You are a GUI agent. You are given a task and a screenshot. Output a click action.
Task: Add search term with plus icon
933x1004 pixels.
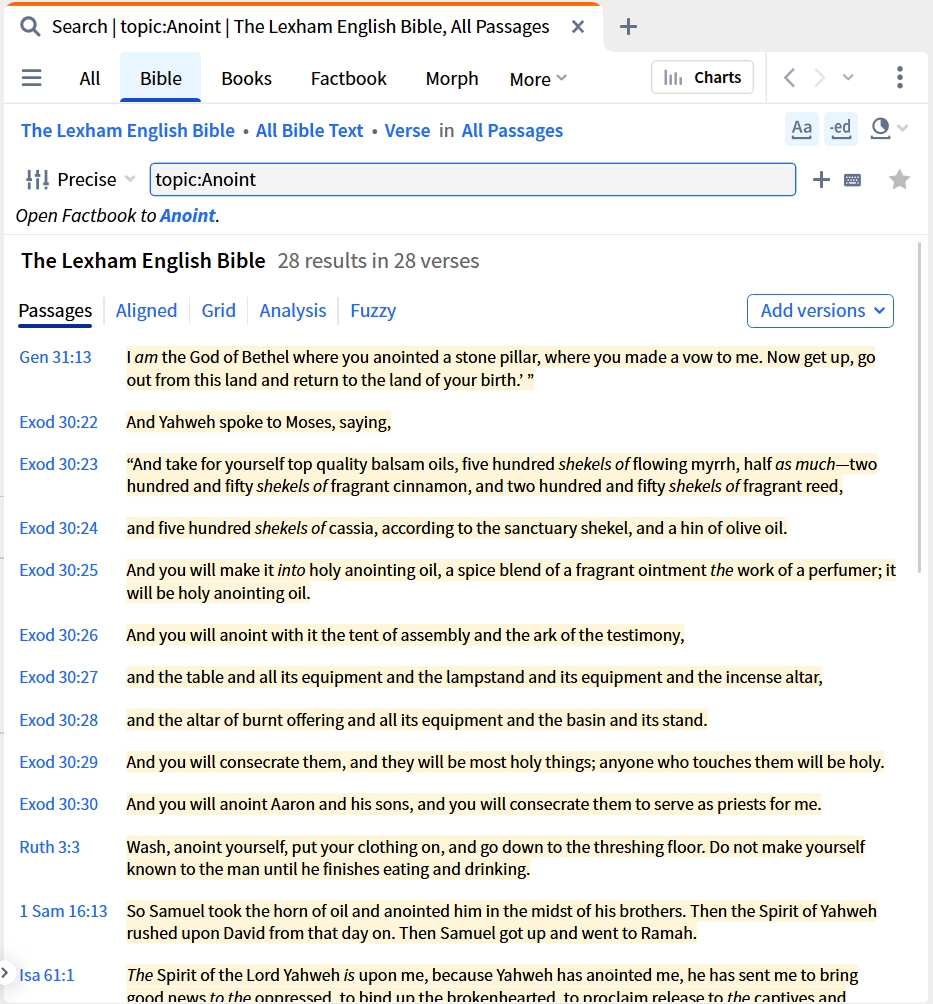(821, 180)
